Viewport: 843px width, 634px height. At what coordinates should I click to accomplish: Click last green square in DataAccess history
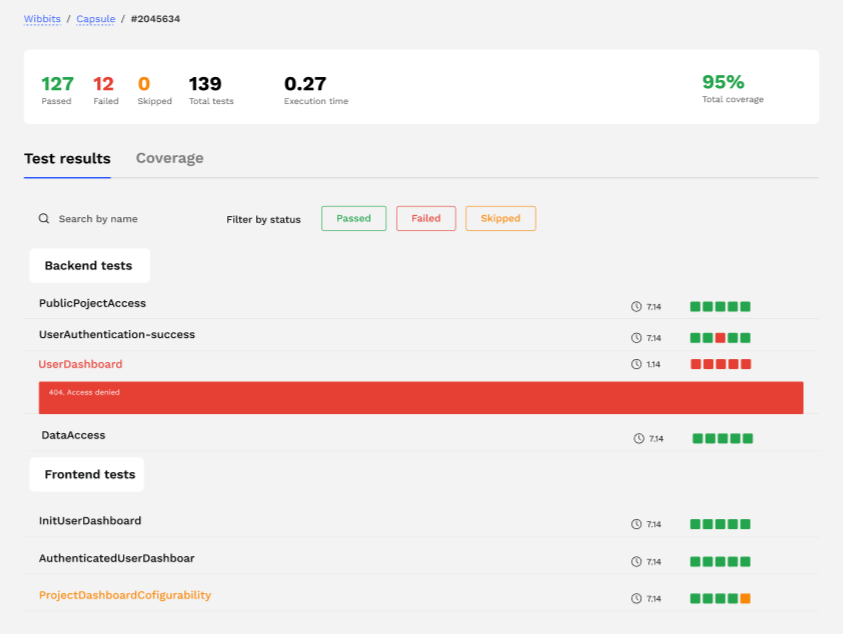point(748,438)
